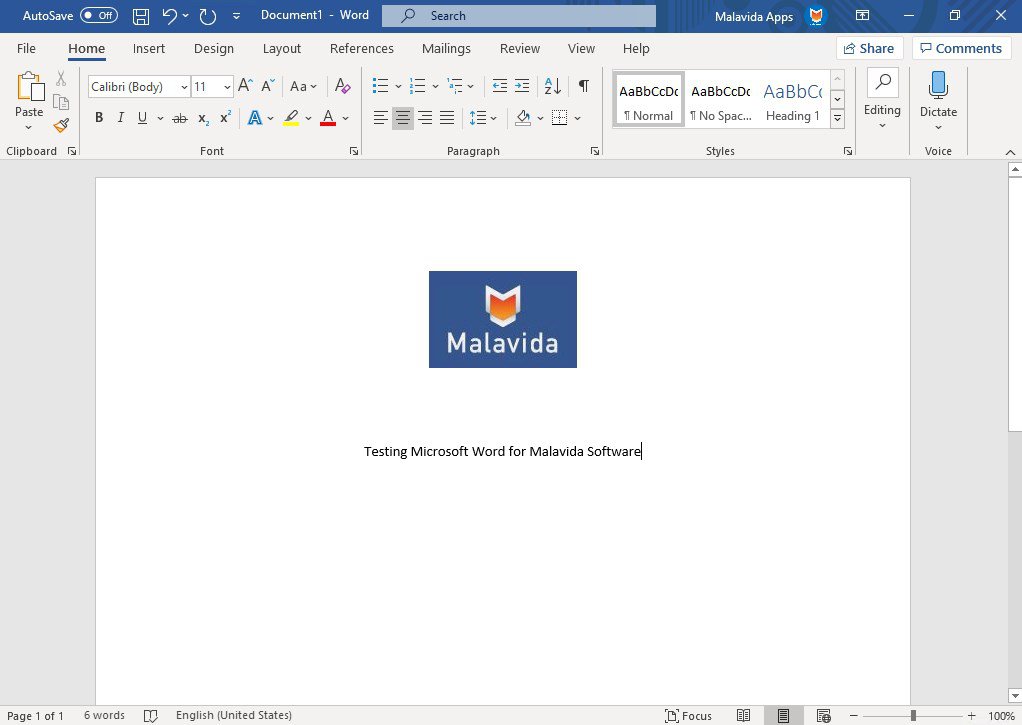Click the Dictate microphone icon

(x=938, y=87)
